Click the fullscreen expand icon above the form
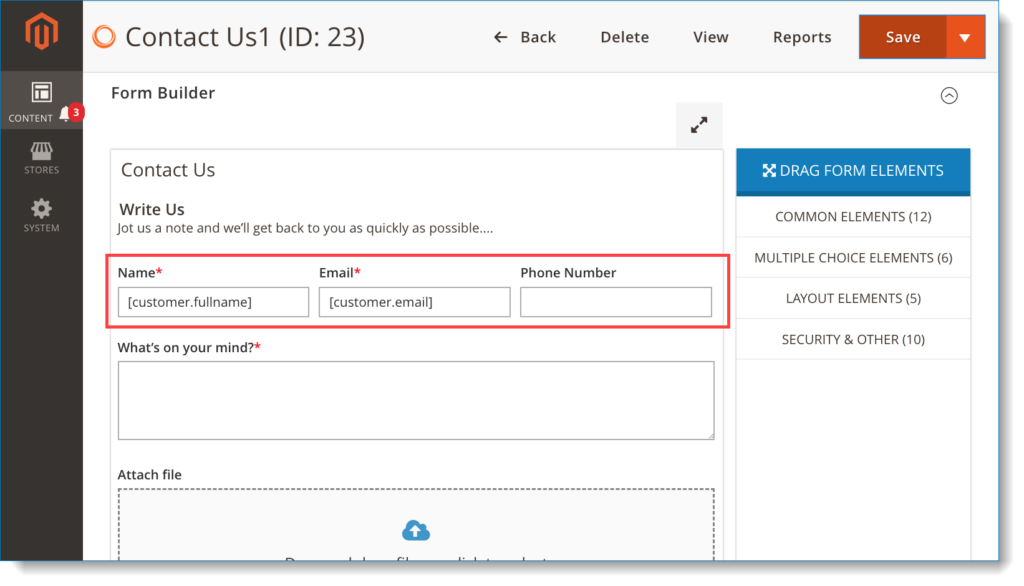Viewport: 1024px width, 586px height. pyautogui.click(x=698, y=124)
